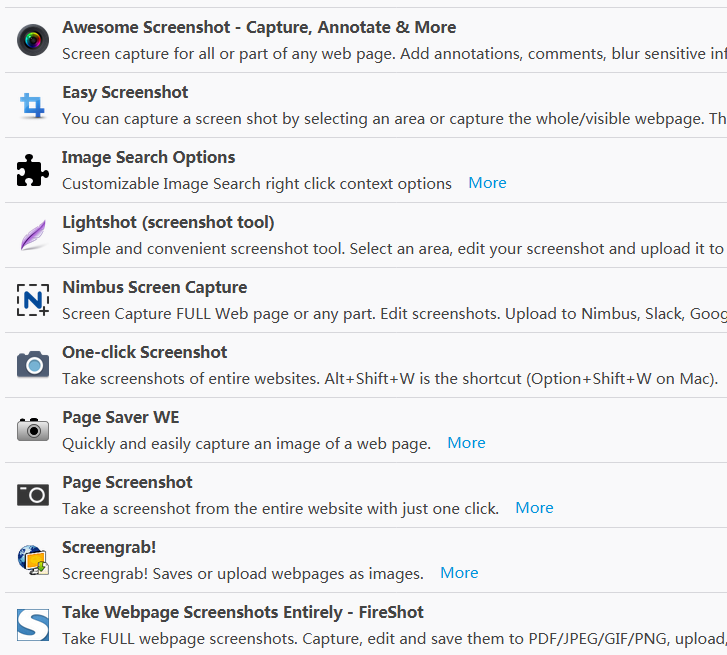Open More link for Image Search Options

pyautogui.click(x=487, y=183)
